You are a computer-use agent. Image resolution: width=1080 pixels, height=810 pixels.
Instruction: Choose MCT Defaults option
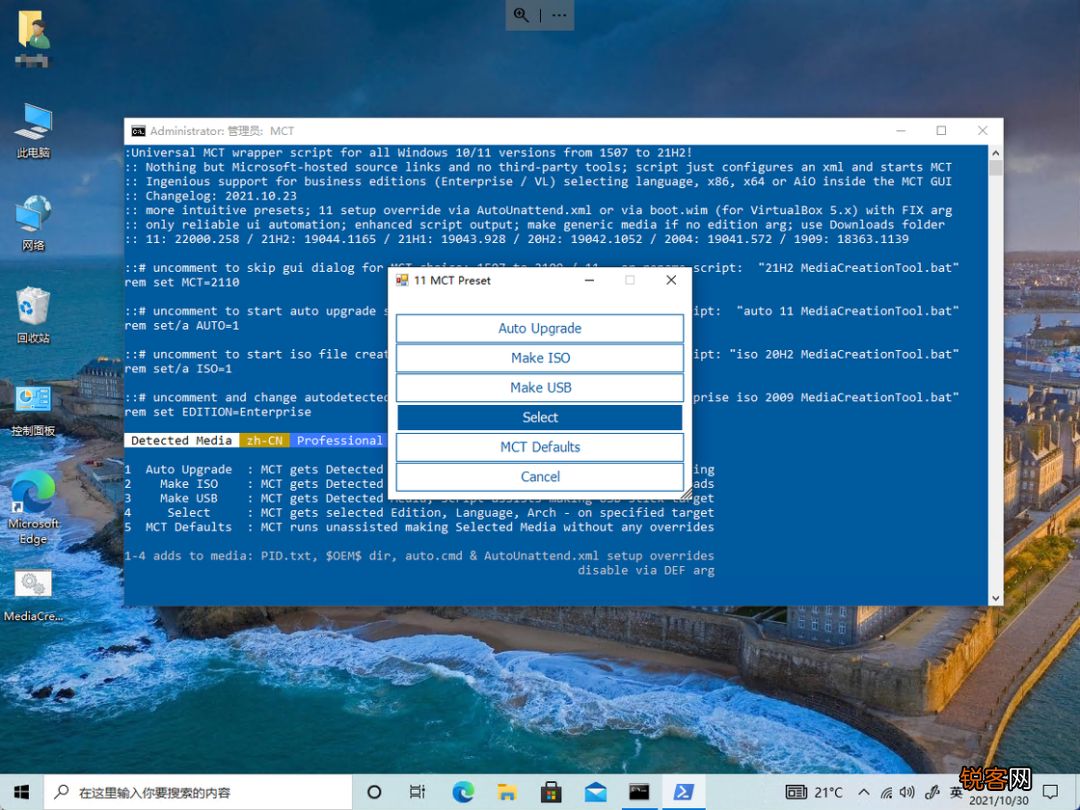point(539,447)
